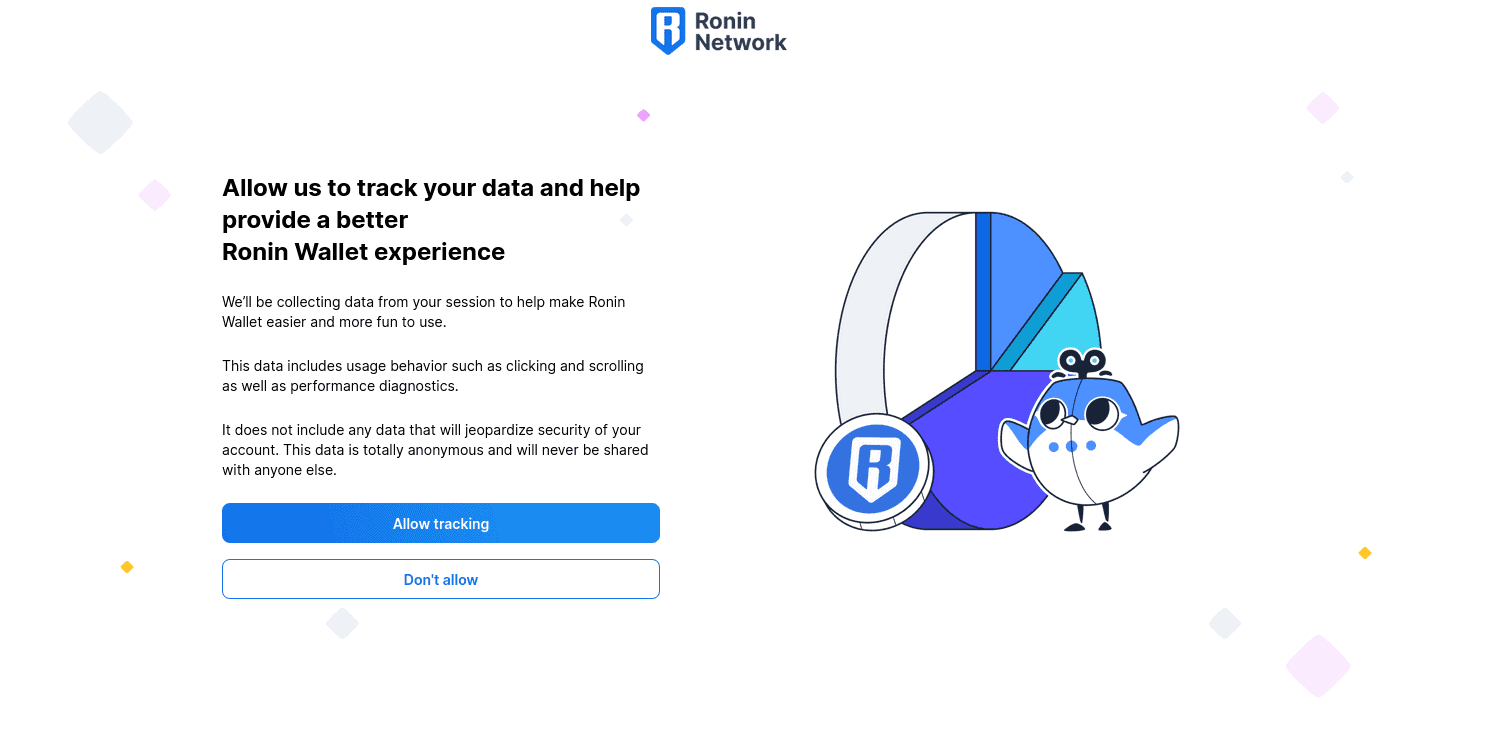Image resolution: width=1493 pixels, height=732 pixels.
Task: Click the paragraph about anonymous data
Action: point(435,450)
